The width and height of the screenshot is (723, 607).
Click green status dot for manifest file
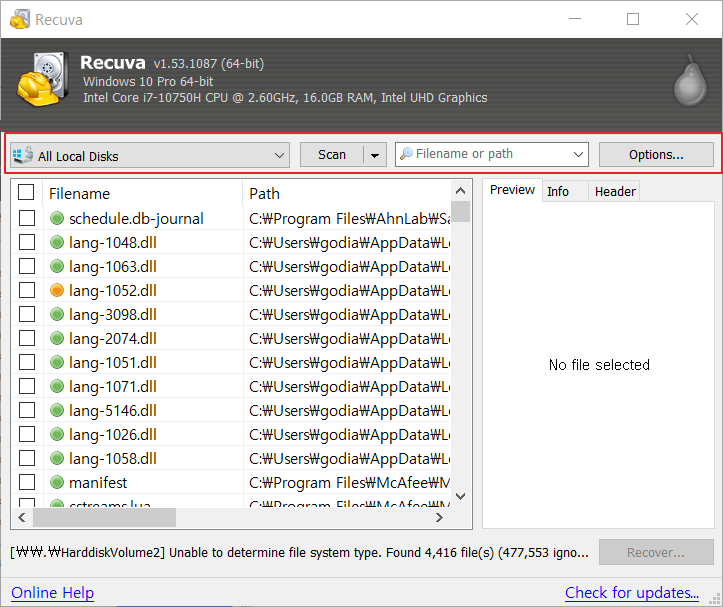point(57,482)
